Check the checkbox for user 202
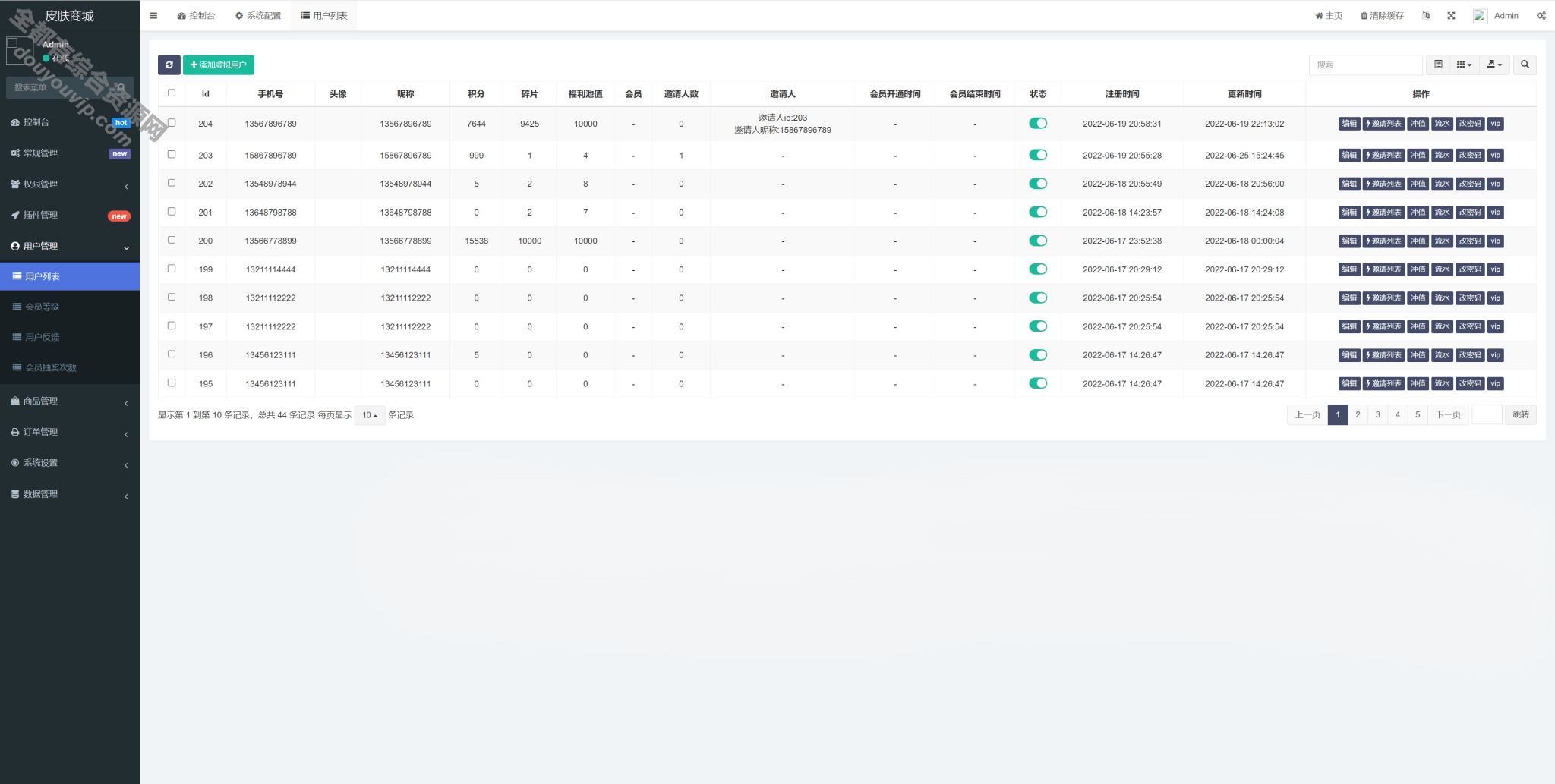Screen dimensions: 1555x784 tap(172, 183)
